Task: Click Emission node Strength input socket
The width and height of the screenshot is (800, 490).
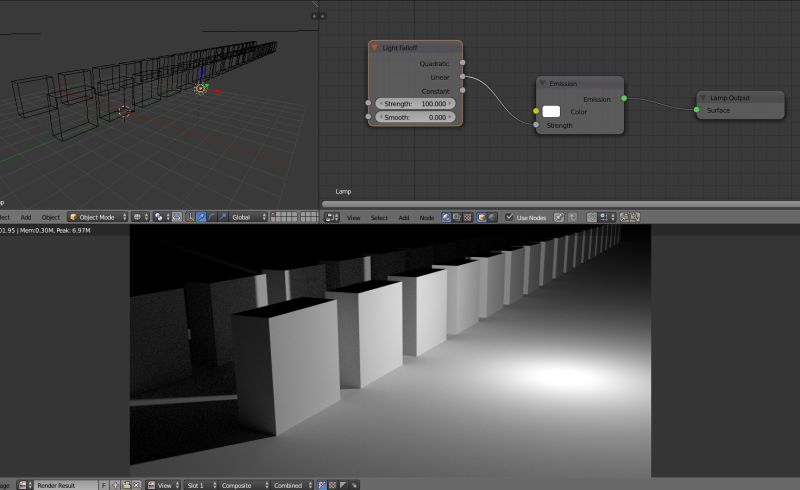Action: (x=536, y=125)
